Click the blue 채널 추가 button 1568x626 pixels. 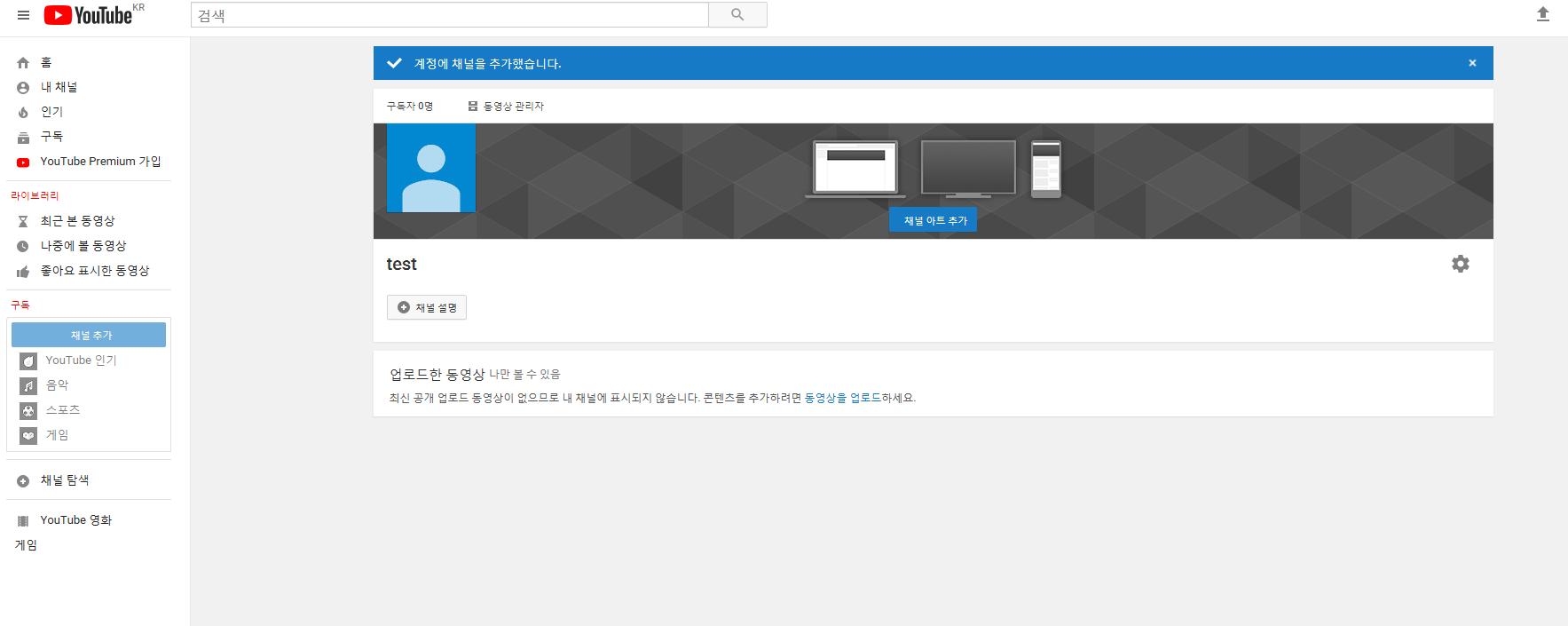point(89,335)
